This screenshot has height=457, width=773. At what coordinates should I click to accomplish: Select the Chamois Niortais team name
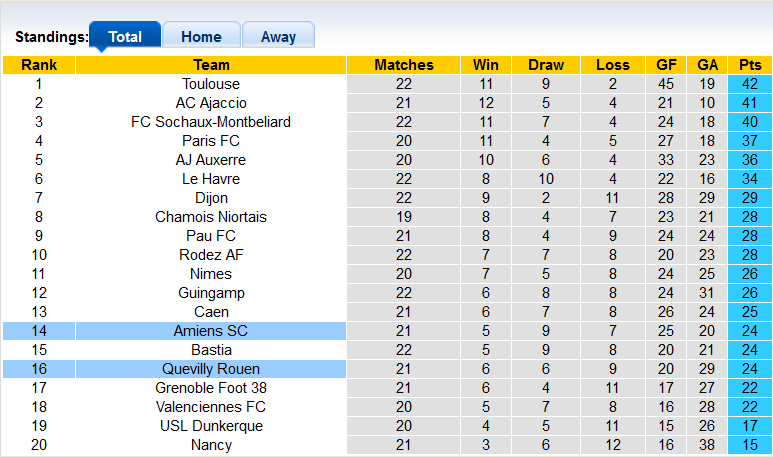tap(211, 217)
